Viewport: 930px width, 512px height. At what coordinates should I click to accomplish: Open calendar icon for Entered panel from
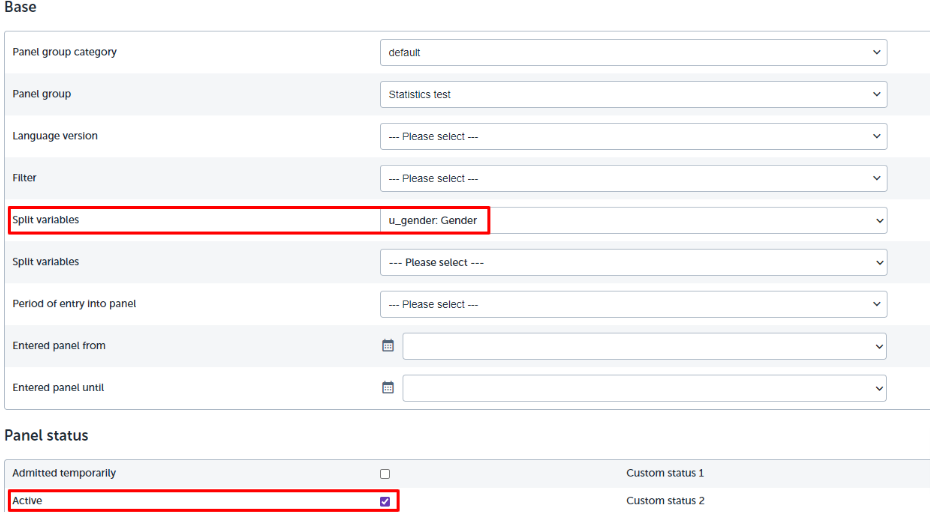coord(388,346)
